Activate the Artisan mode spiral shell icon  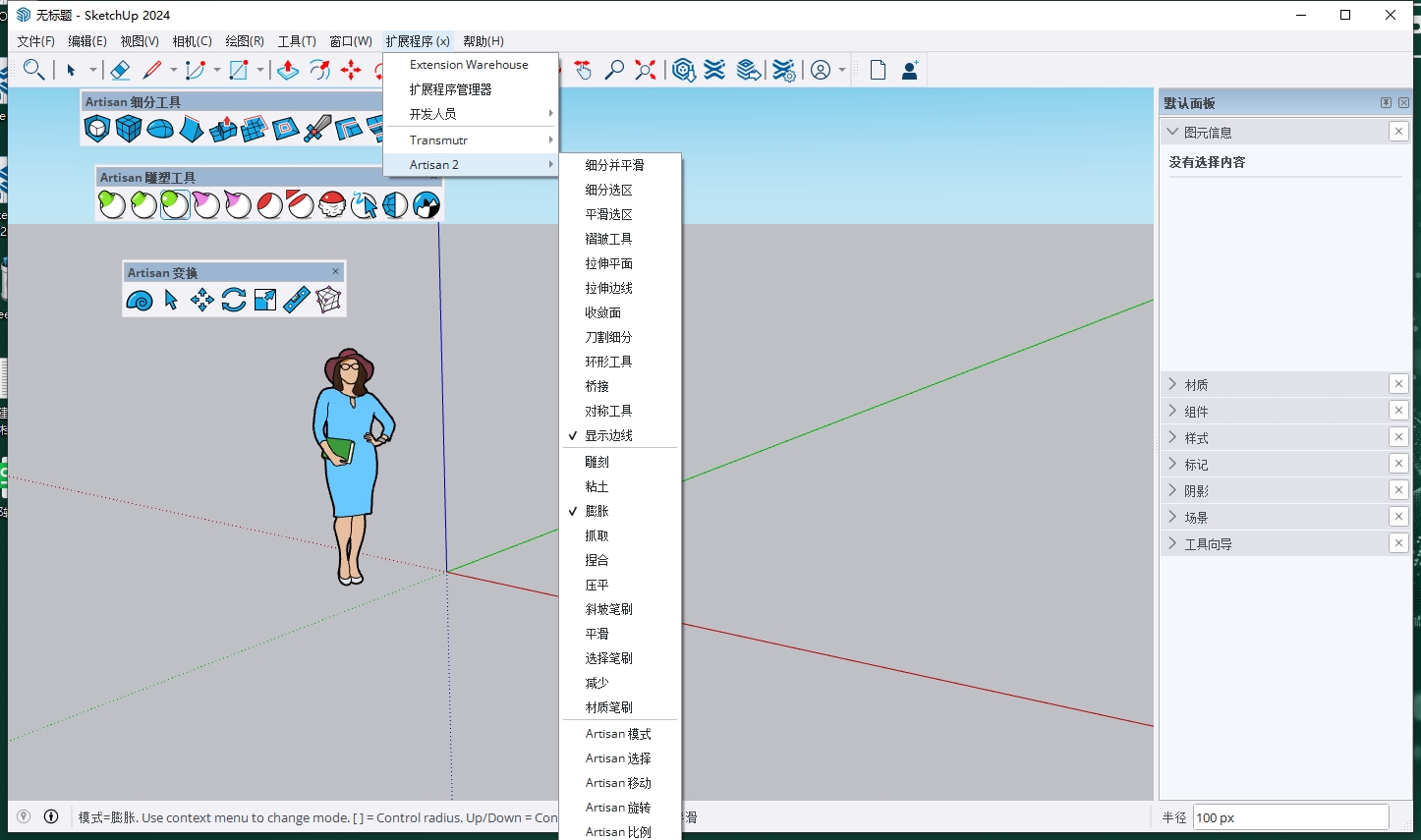140,300
